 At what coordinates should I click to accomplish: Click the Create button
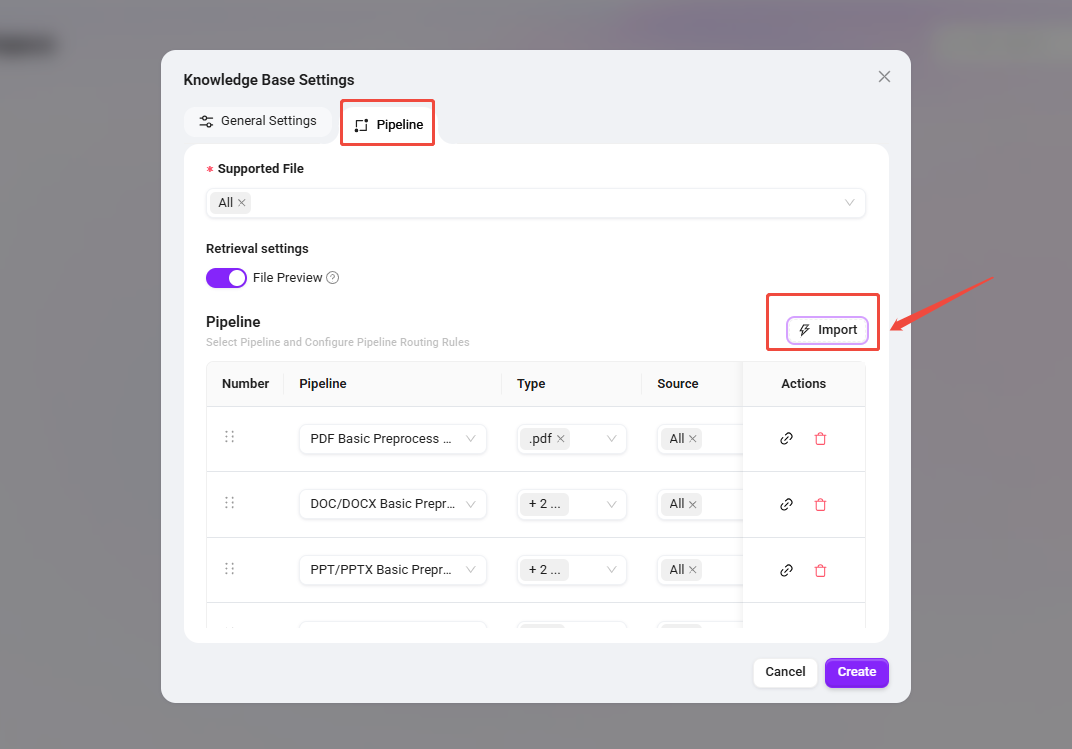click(857, 672)
